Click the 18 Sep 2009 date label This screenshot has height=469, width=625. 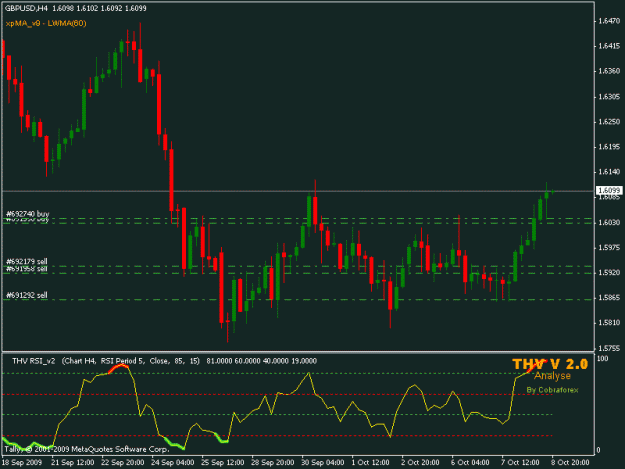(x=22, y=462)
